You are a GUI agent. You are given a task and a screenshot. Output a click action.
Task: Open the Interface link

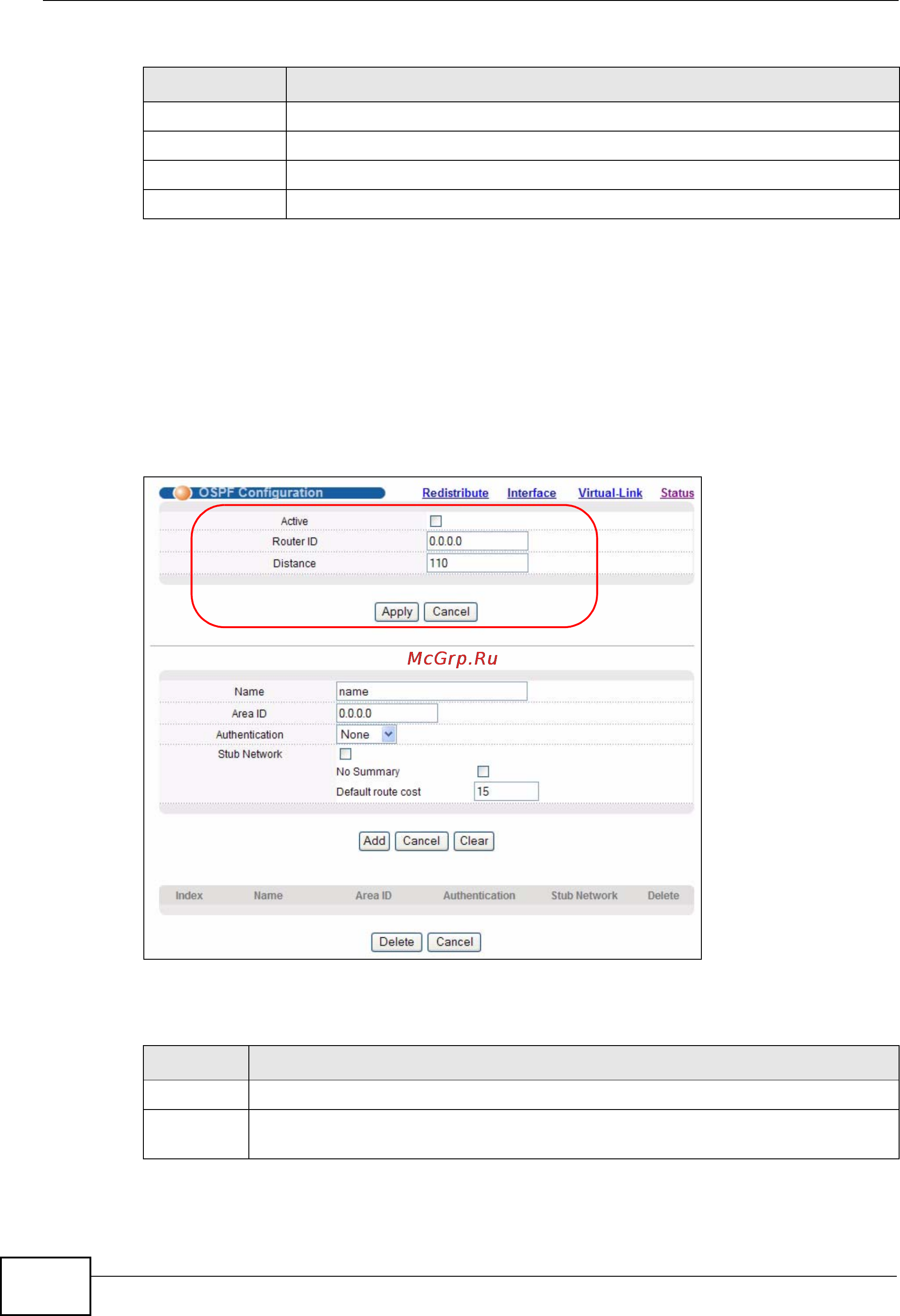(x=532, y=493)
